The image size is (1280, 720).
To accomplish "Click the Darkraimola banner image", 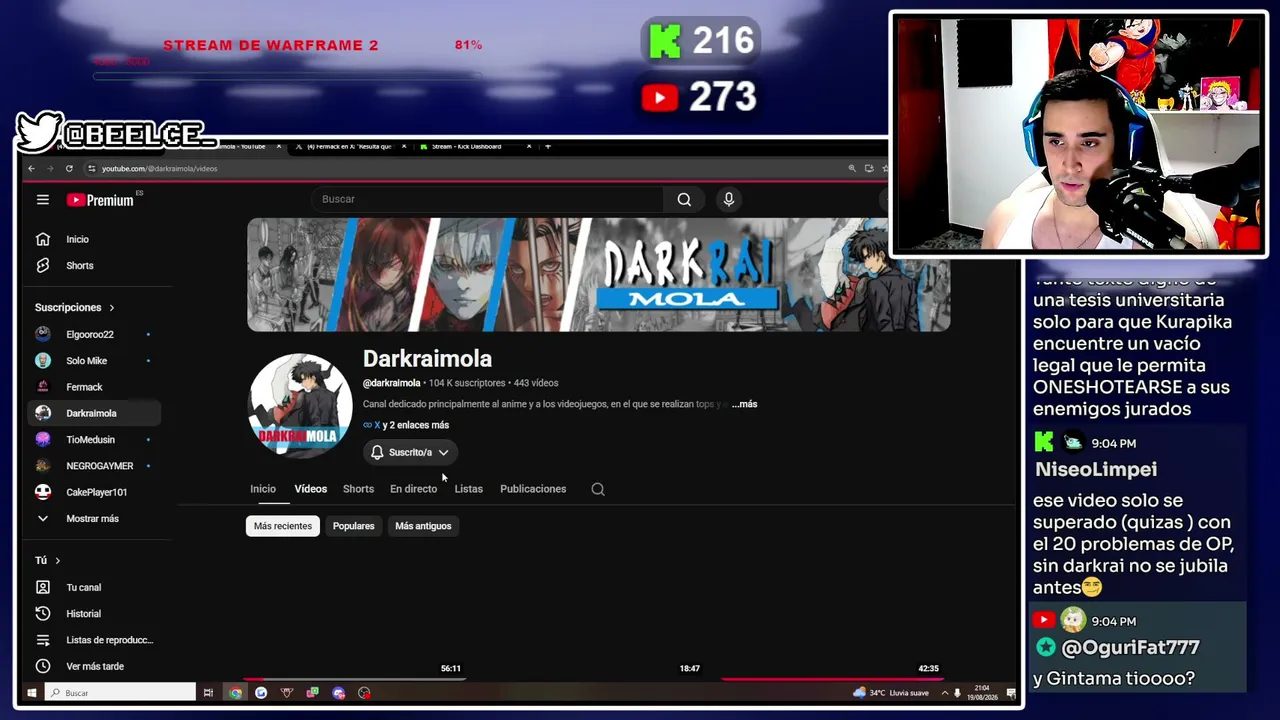I will [x=598, y=275].
